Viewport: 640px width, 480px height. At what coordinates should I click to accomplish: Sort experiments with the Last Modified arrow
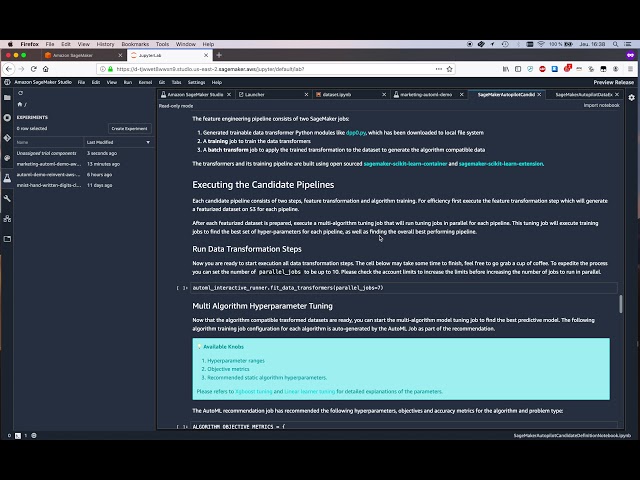point(148,142)
